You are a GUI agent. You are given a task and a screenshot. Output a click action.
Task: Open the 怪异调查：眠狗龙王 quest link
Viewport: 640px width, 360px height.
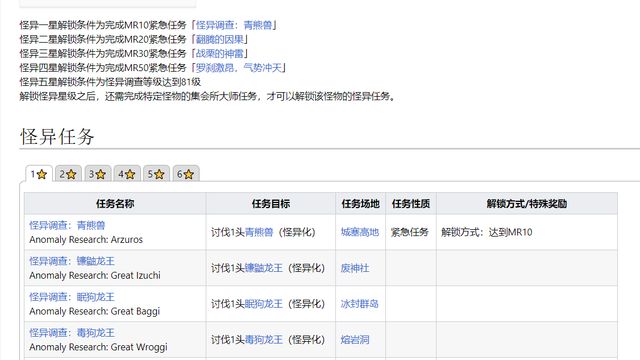coord(72,297)
